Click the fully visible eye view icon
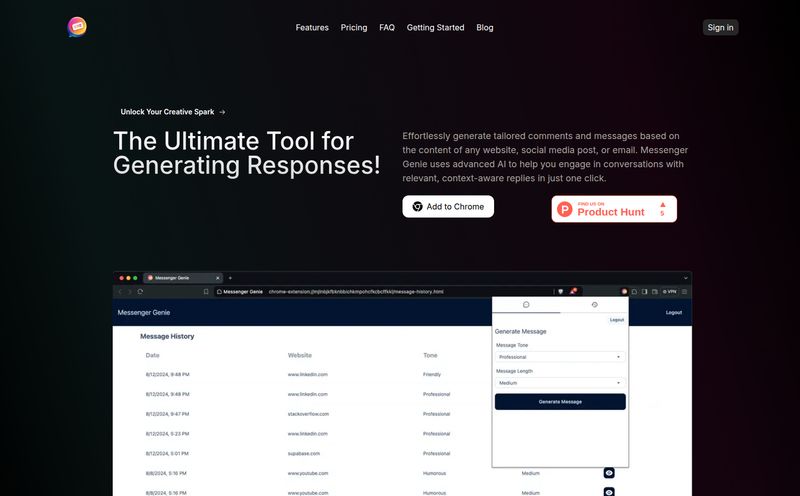Image resolution: width=800 pixels, height=496 pixels. [609, 473]
